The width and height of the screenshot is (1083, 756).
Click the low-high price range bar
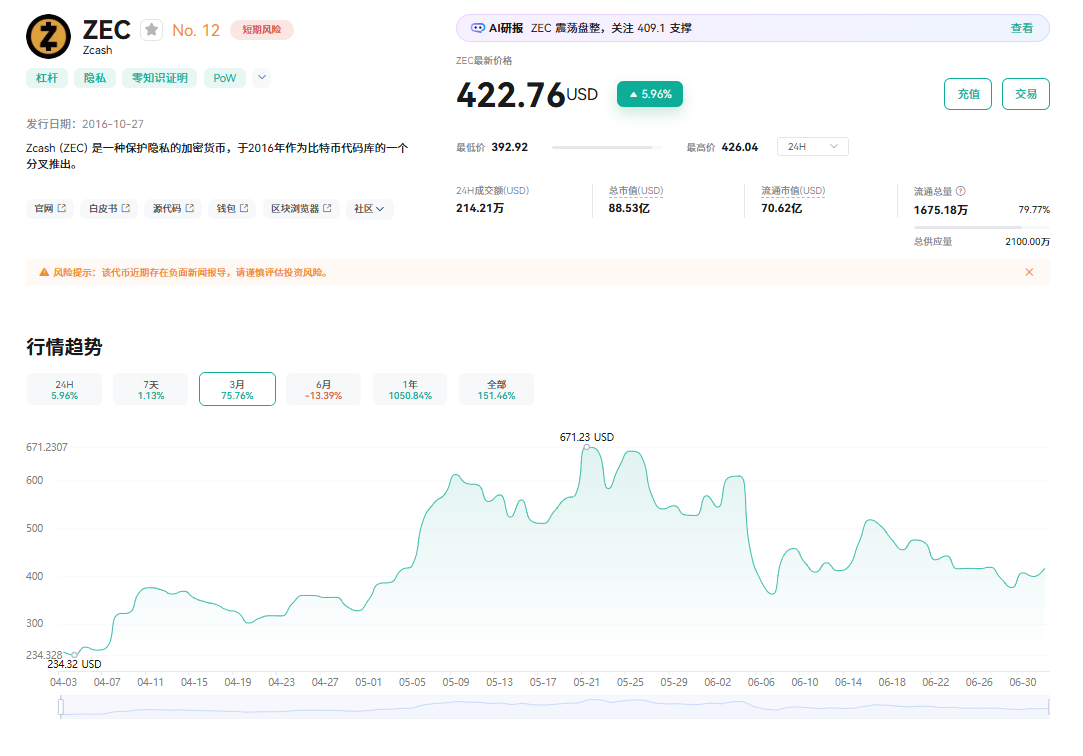click(606, 147)
